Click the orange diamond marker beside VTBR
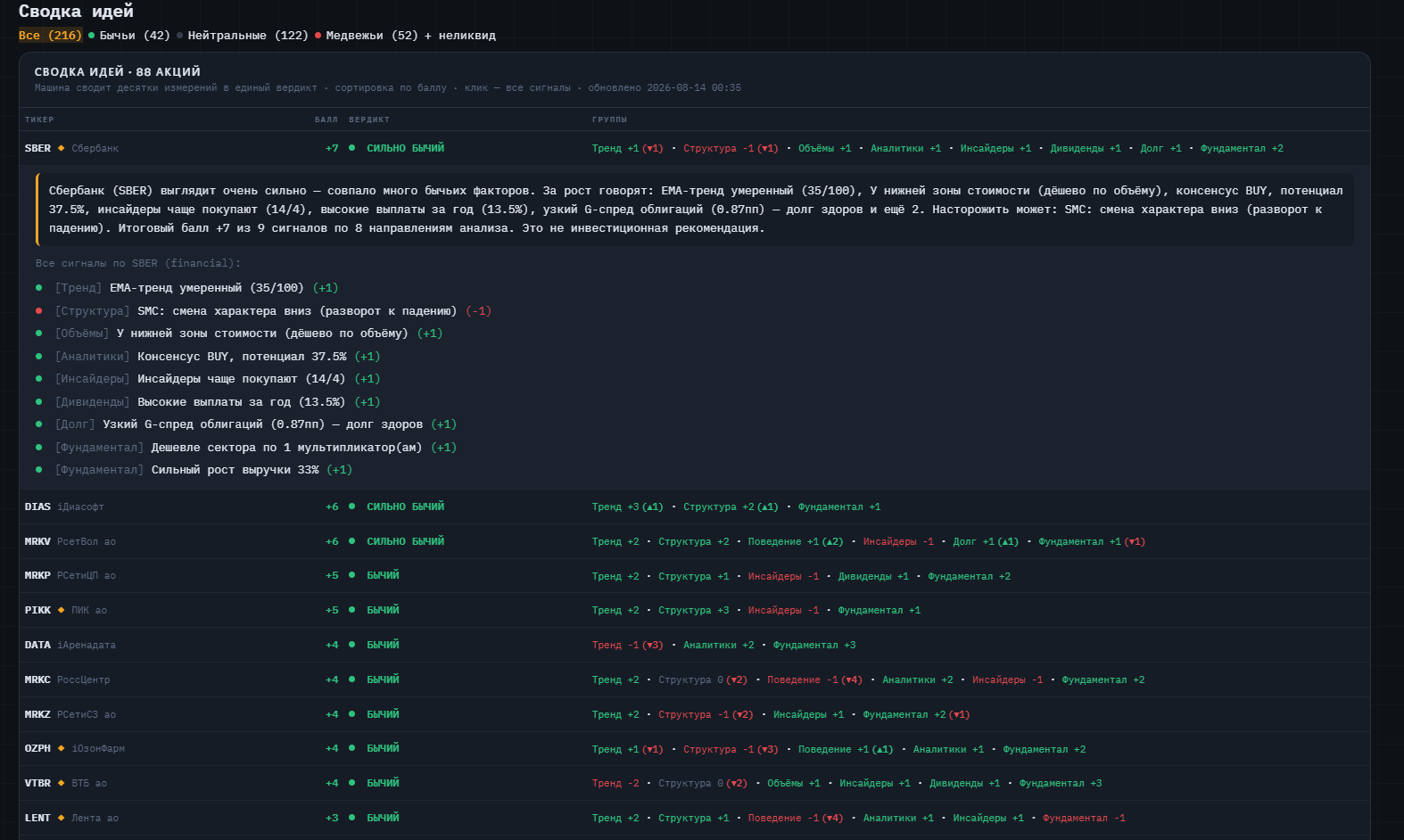The height and width of the screenshot is (840, 1404). pos(62,783)
